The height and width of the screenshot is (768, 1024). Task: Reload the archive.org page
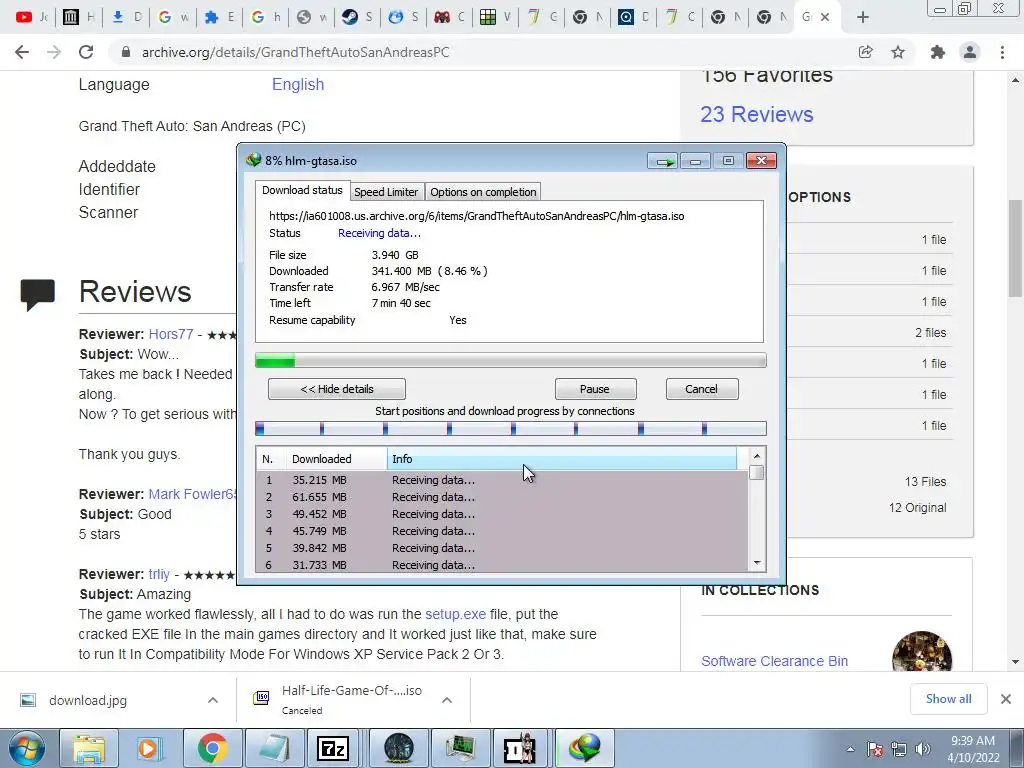point(86,52)
